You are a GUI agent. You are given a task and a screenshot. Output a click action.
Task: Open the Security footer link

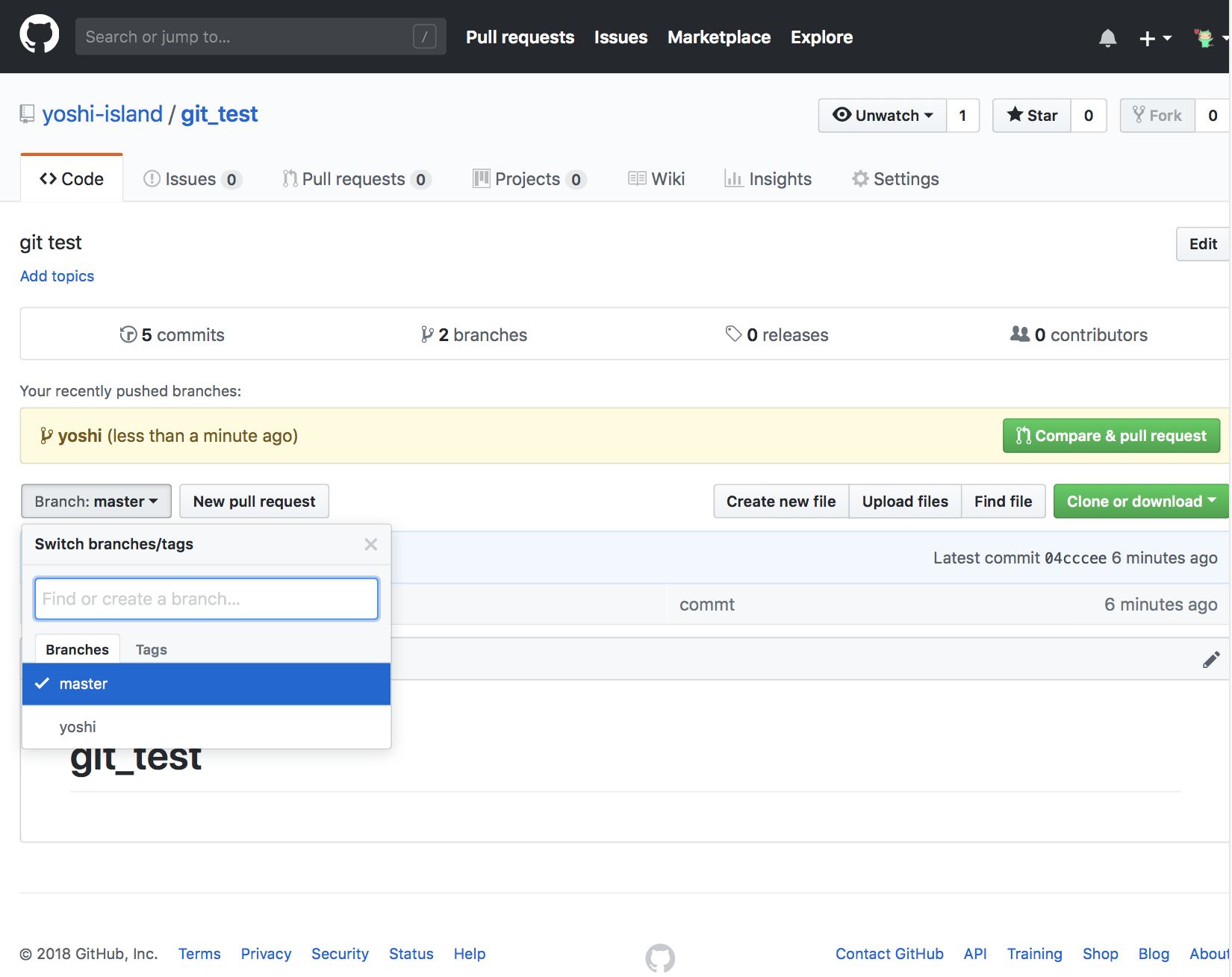pyautogui.click(x=340, y=954)
